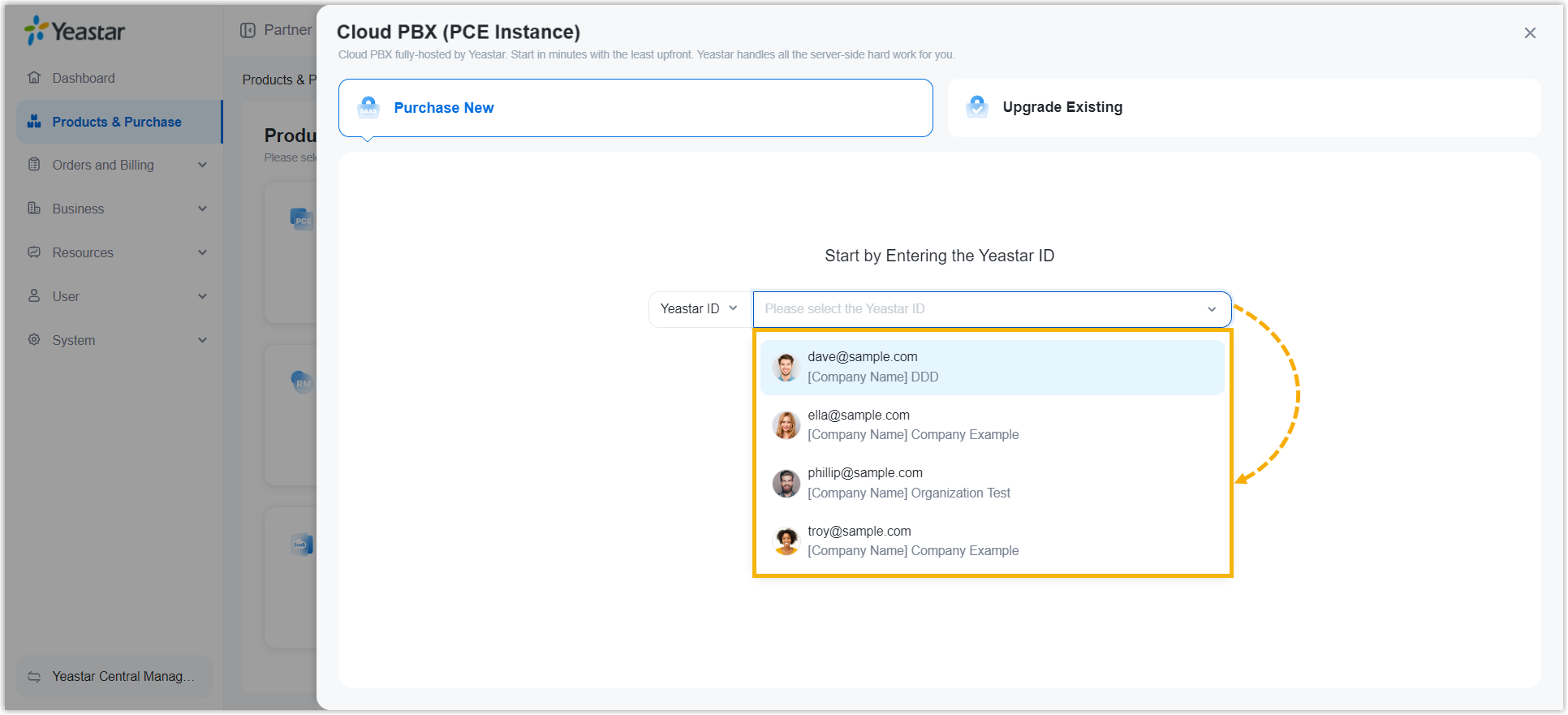The height and width of the screenshot is (715, 1568).
Task: Close the Cloud PBX dialog
Action: click(1530, 33)
